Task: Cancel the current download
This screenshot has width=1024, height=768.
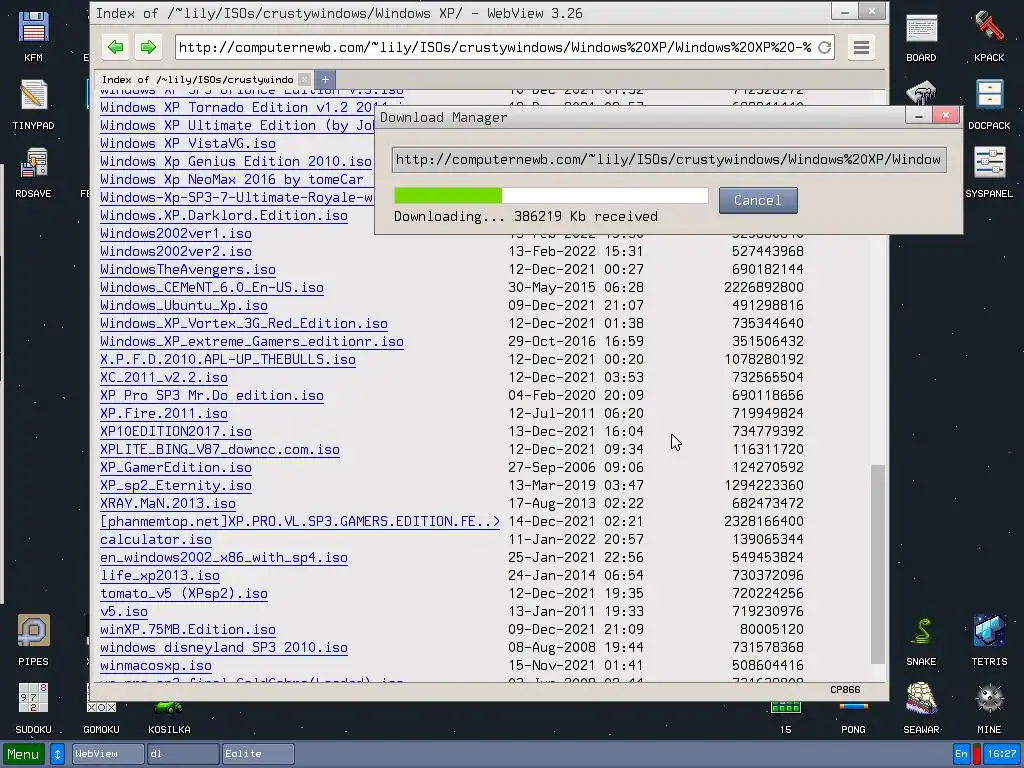Action: coord(758,200)
